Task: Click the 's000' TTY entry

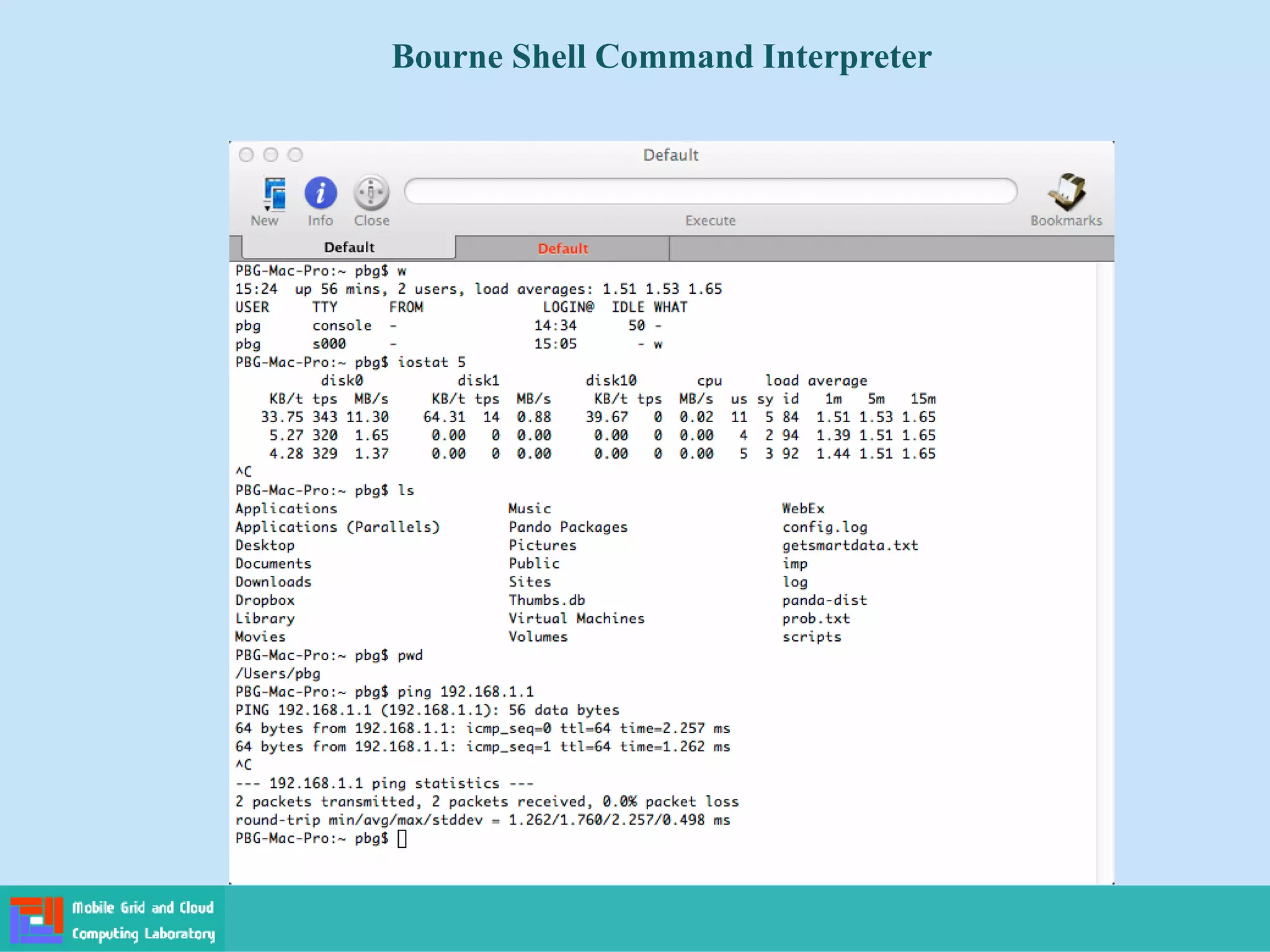Action: click(329, 344)
